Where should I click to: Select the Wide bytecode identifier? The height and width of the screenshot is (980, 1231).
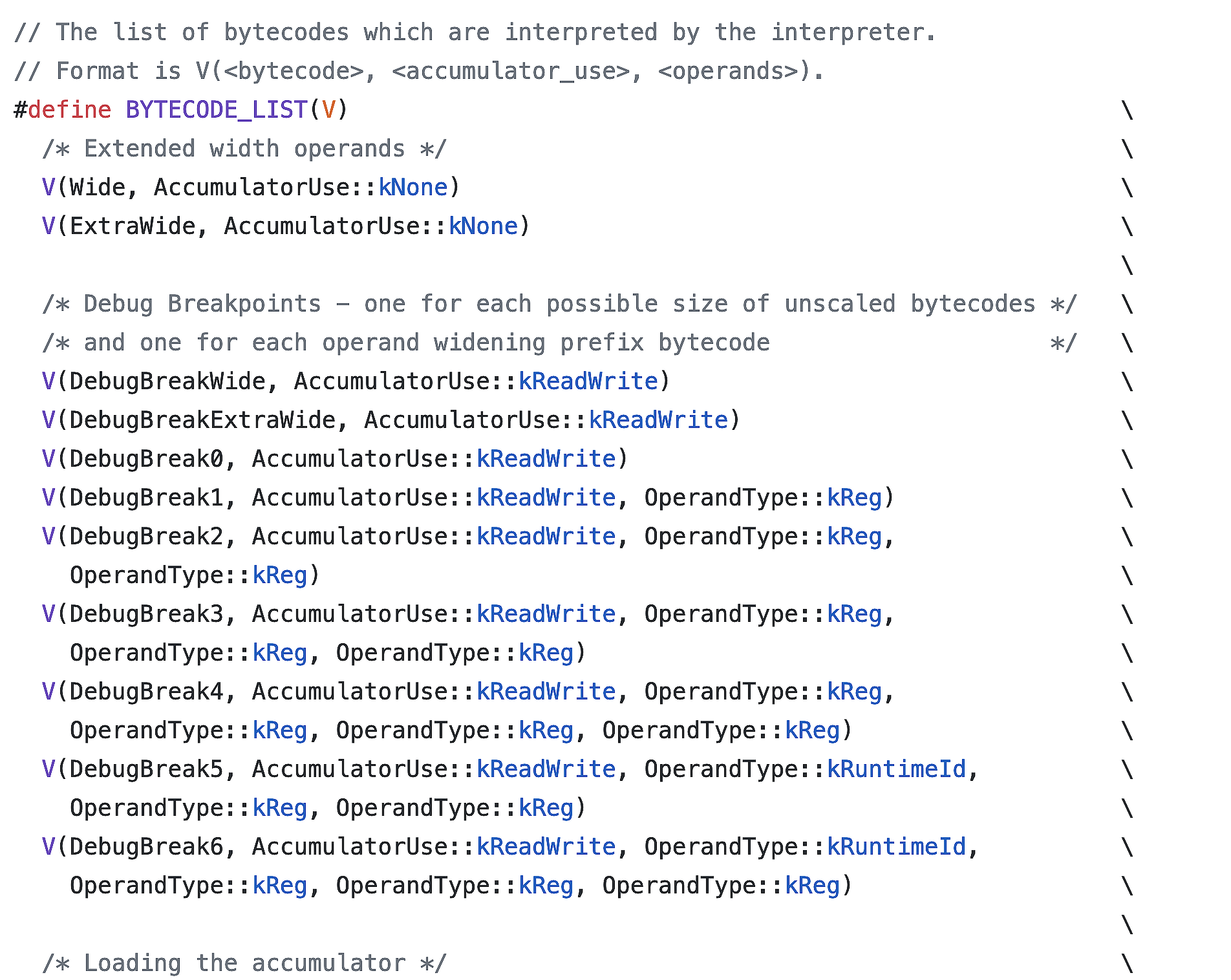pos(97,187)
